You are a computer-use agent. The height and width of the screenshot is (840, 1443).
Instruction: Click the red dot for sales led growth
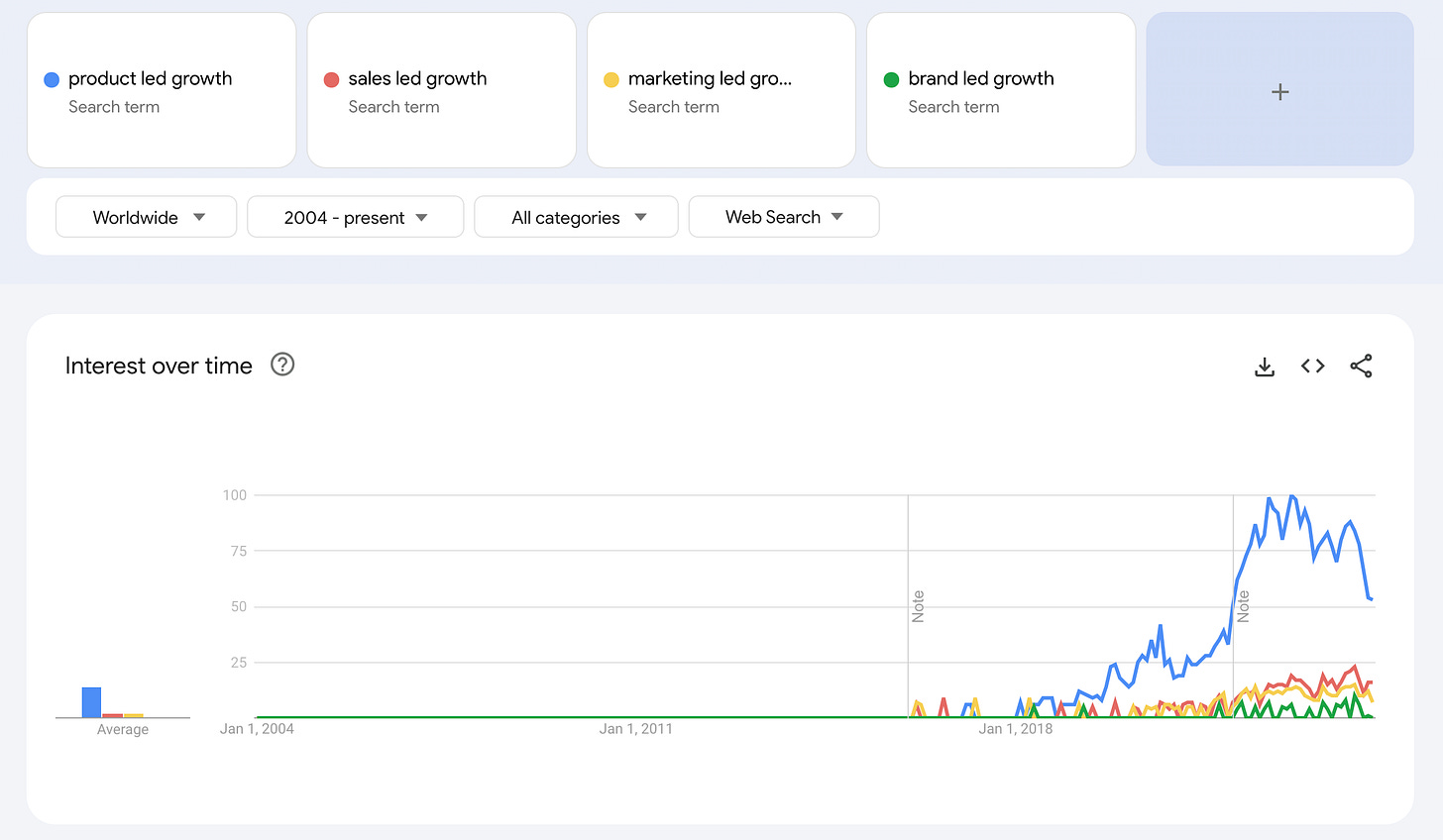tap(332, 79)
